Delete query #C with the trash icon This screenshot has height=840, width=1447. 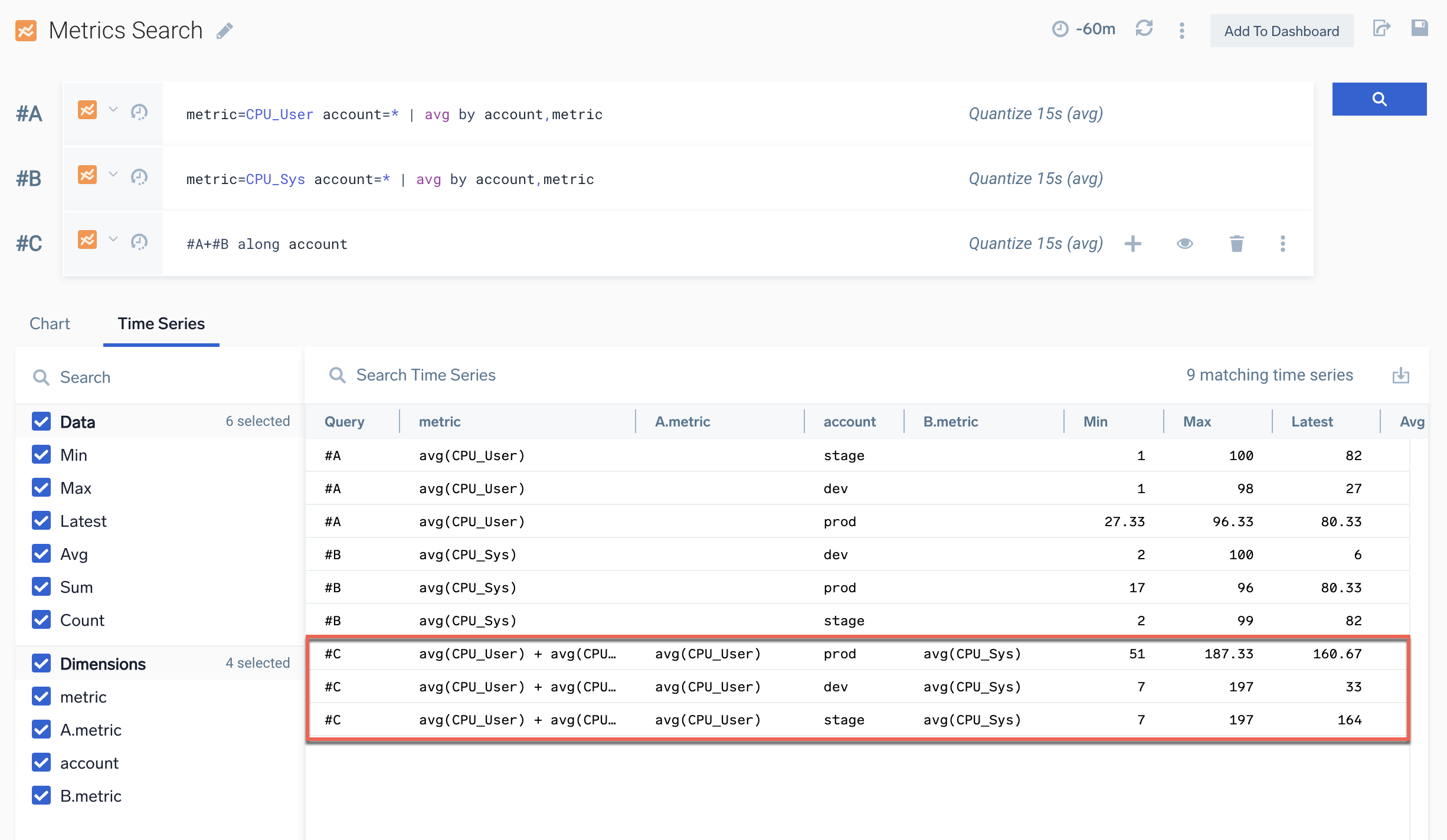point(1236,244)
